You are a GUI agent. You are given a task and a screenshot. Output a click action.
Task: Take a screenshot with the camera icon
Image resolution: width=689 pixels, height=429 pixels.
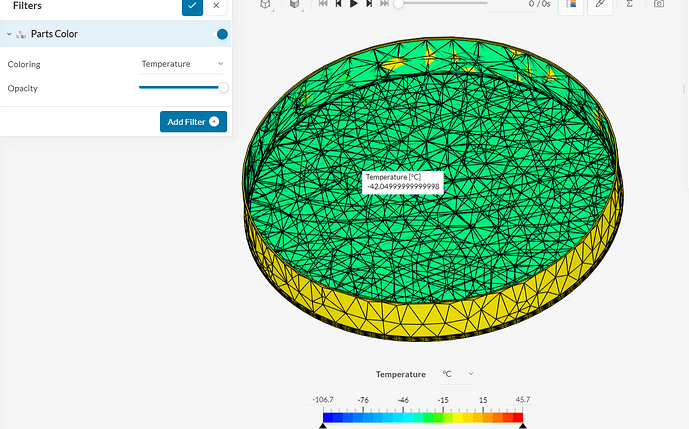click(x=659, y=4)
